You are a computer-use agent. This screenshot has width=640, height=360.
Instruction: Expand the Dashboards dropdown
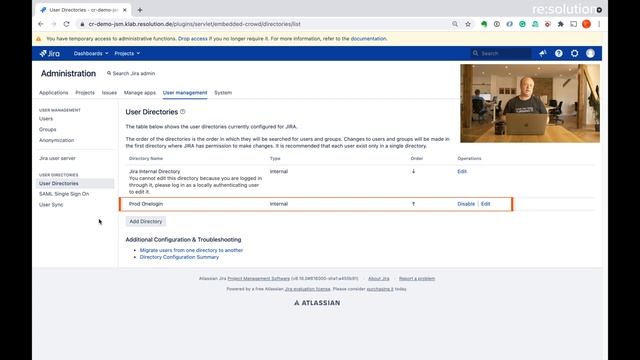pos(91,53)
